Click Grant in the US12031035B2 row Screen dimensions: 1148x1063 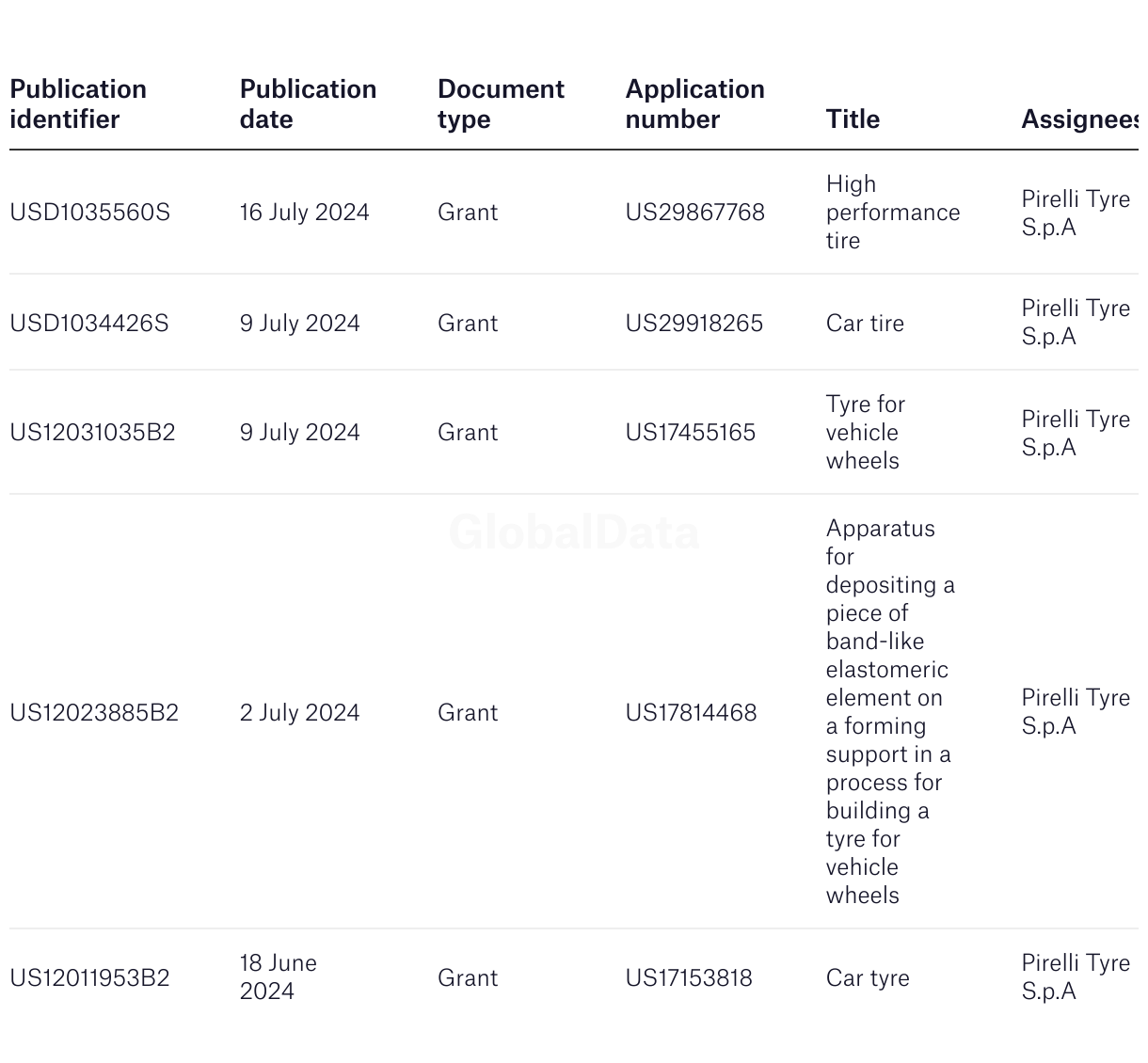(x=468, y=433)
